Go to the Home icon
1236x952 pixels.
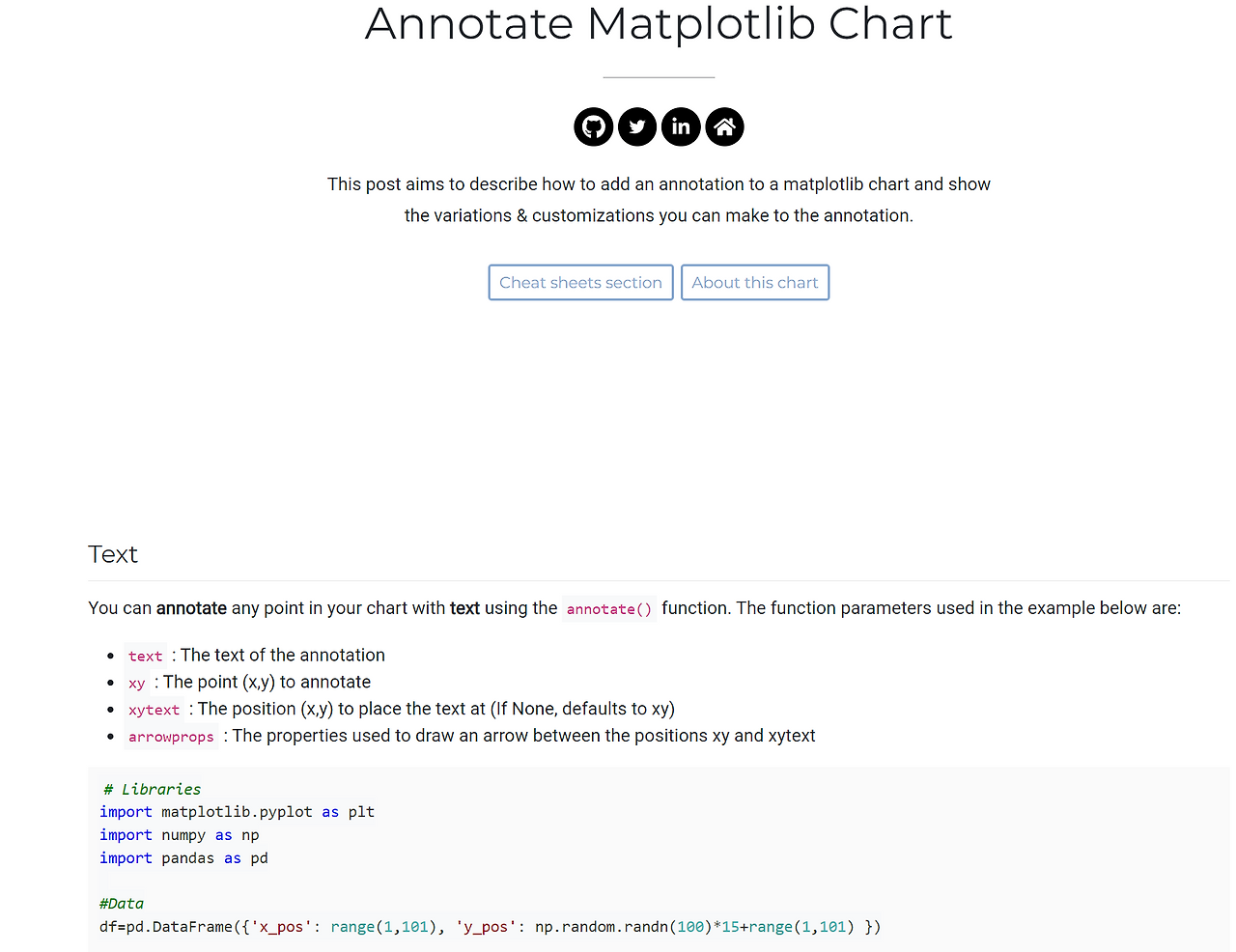pyautogui.click(x=724, y=126)
